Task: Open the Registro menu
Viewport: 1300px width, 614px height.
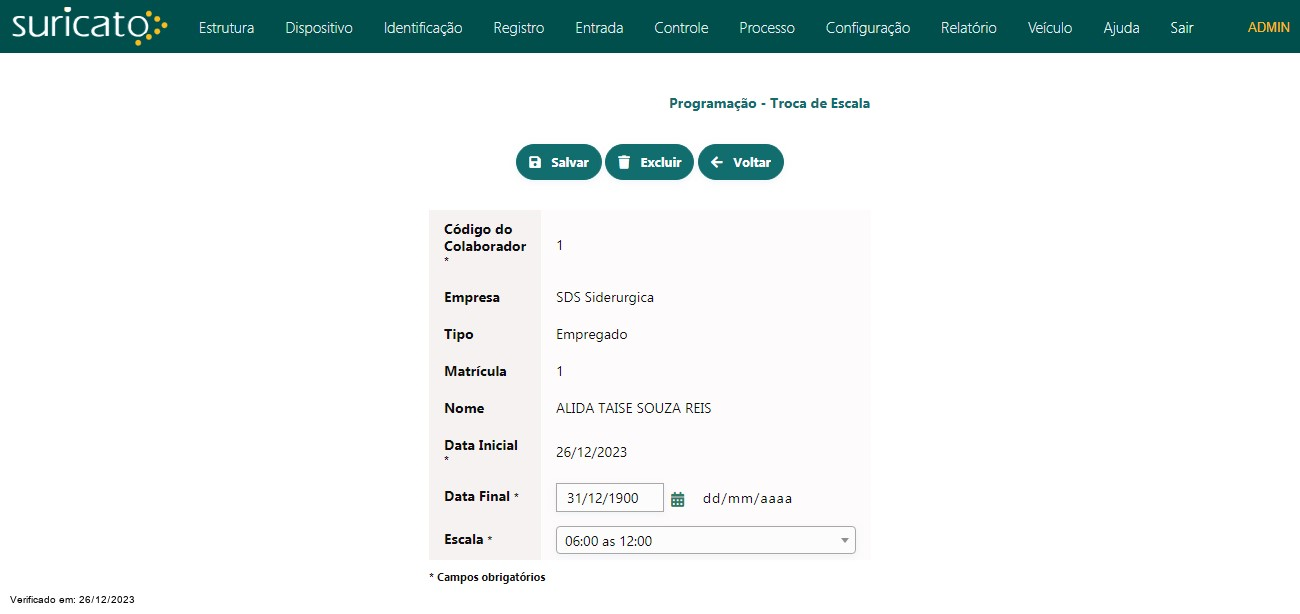Action: tap(519, 28)
